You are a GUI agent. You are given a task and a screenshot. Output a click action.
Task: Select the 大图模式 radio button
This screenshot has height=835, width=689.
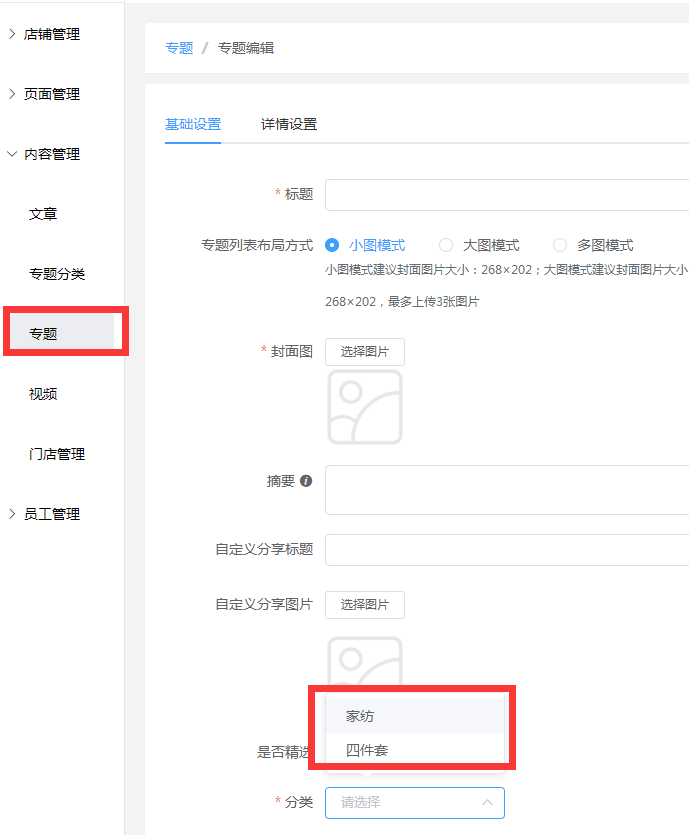pos(446,245)
